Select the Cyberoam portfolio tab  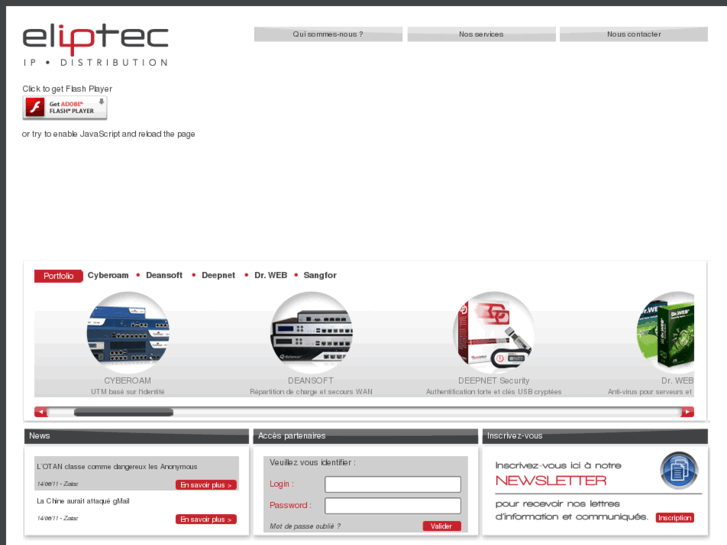click(108, 275)
